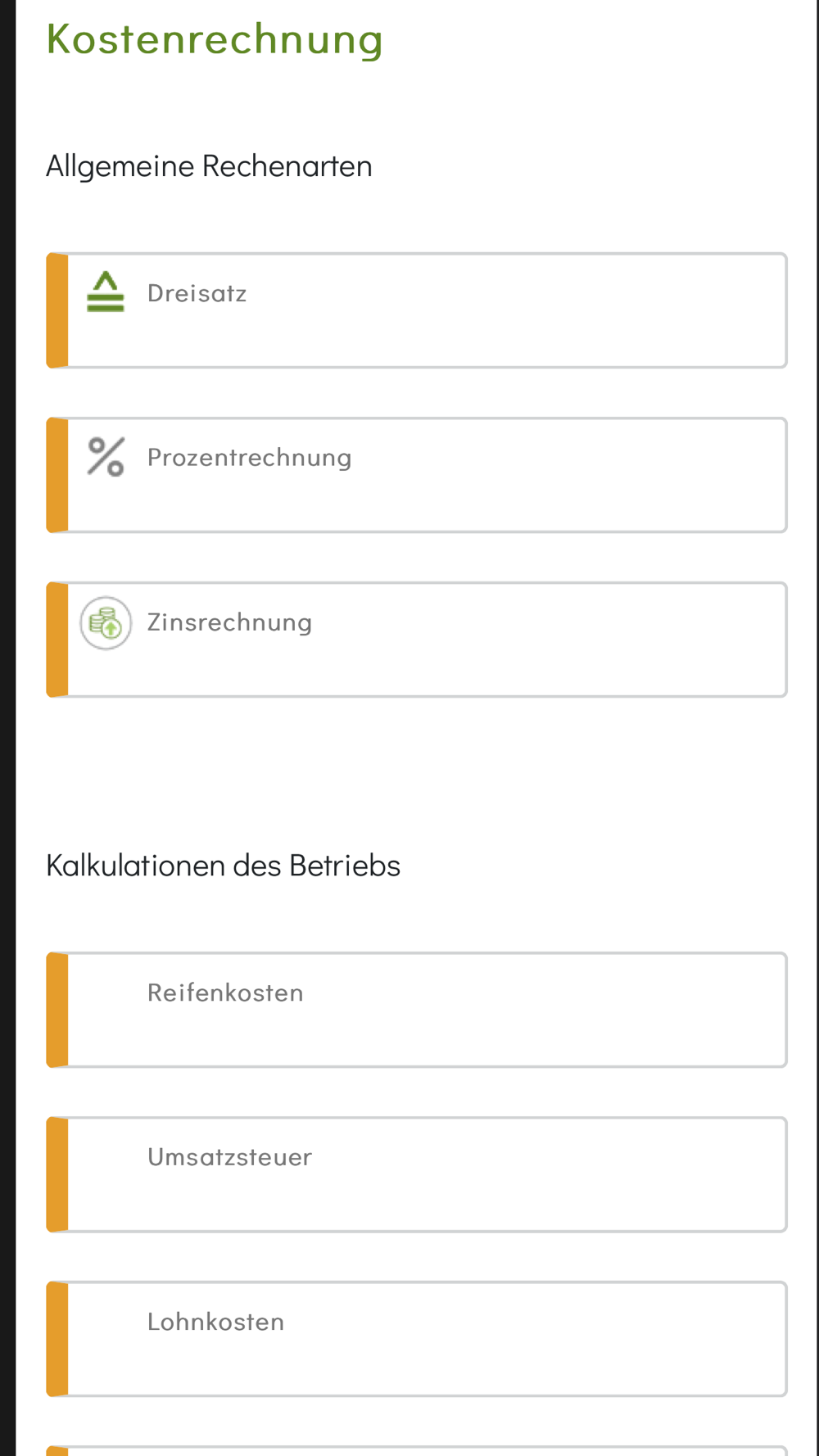Click the Kostenrechnung page title

(215, 39)
